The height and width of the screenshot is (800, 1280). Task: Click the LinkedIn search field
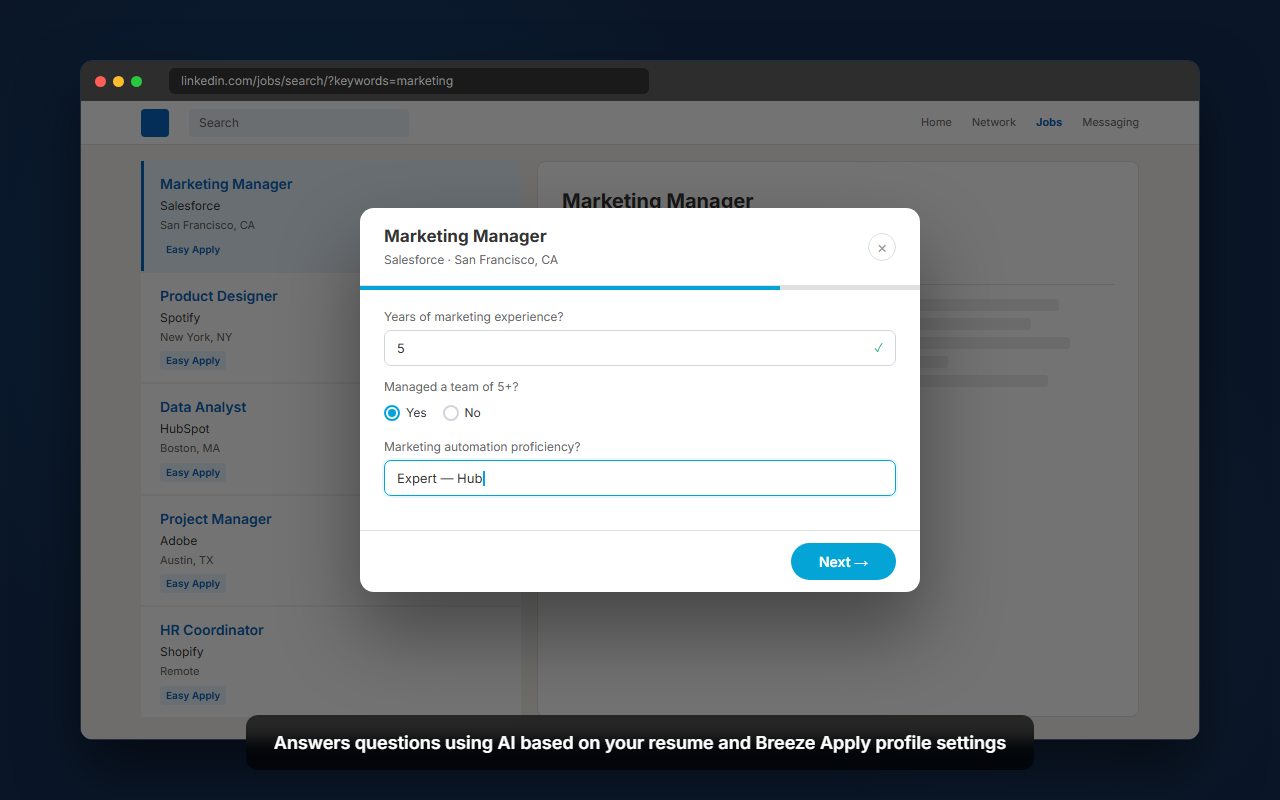(x=299, y=122)
